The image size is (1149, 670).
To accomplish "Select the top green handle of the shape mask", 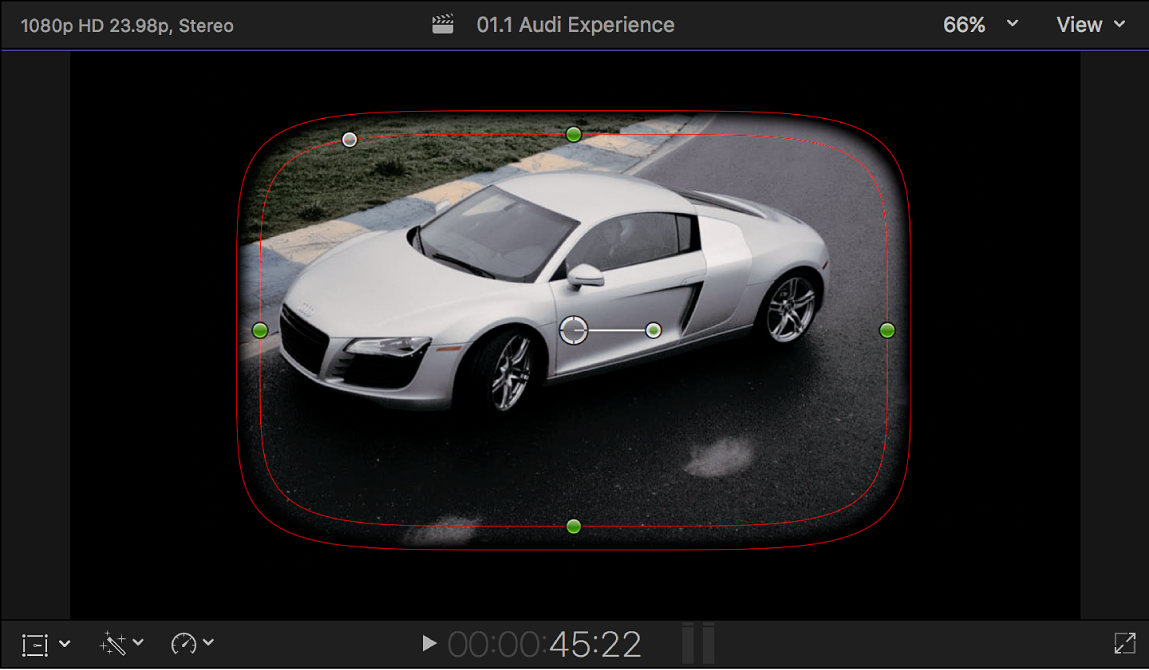I will 573,134.
